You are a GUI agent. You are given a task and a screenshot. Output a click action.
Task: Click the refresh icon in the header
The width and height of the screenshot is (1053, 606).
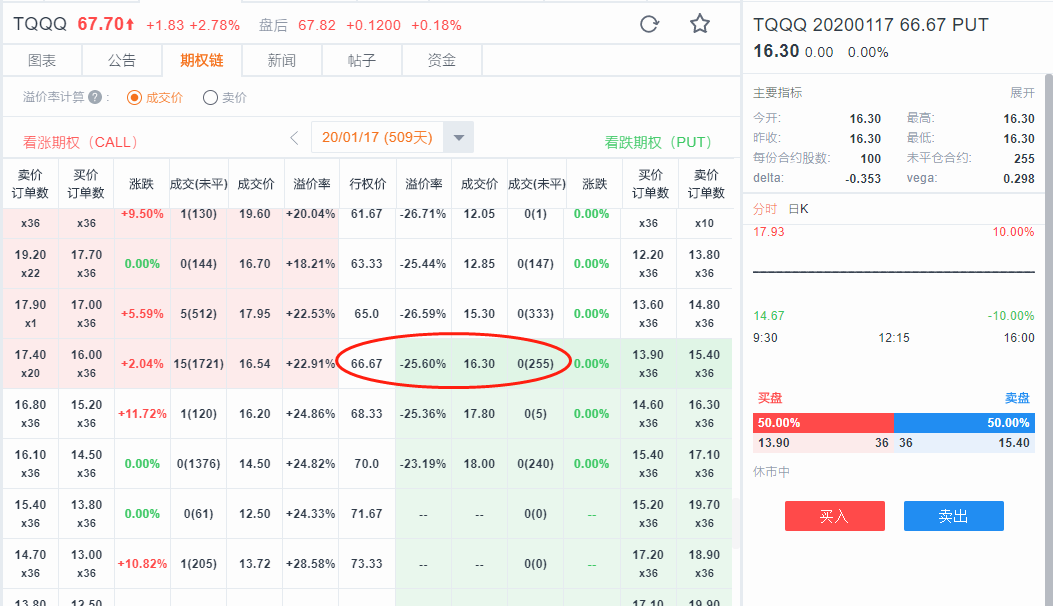click(x=649, y=25)
